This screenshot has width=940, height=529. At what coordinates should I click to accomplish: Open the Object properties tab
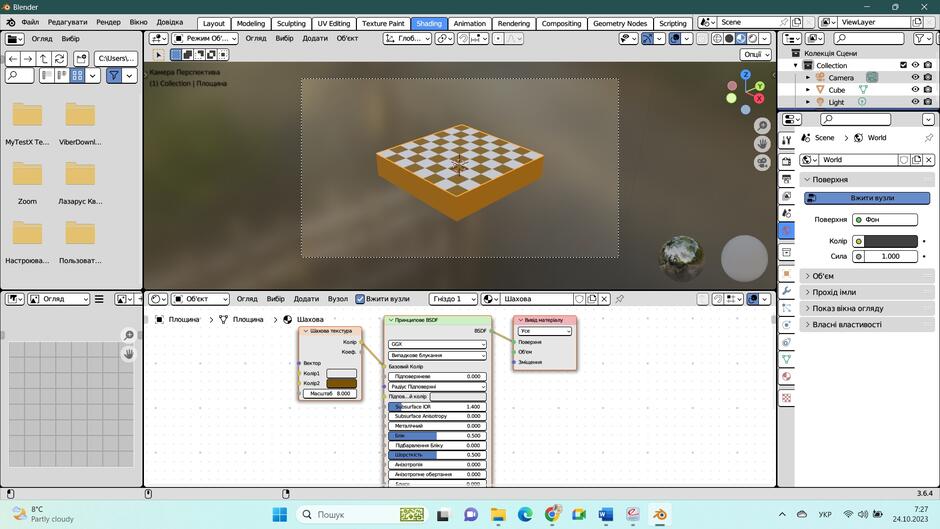787,273
